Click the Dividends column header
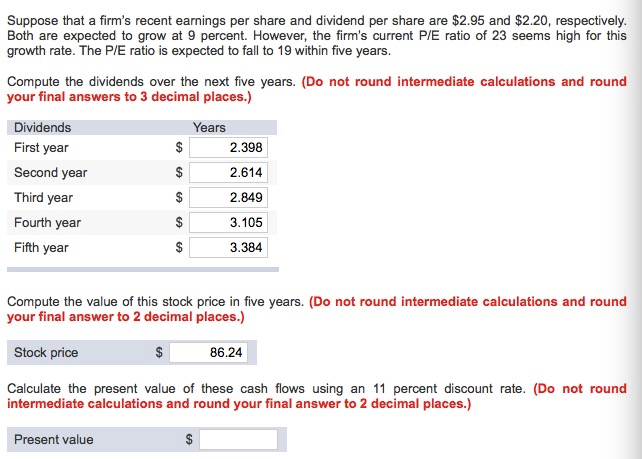642x459 pixels. pyautogui.click(x=43, y=127)
